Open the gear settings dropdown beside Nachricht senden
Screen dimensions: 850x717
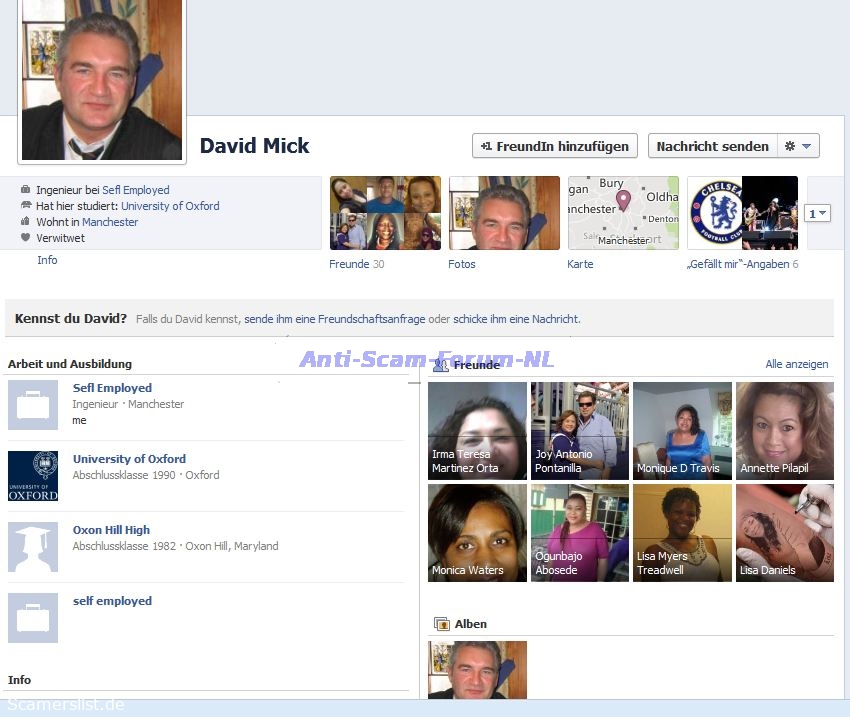coord(799,146)
